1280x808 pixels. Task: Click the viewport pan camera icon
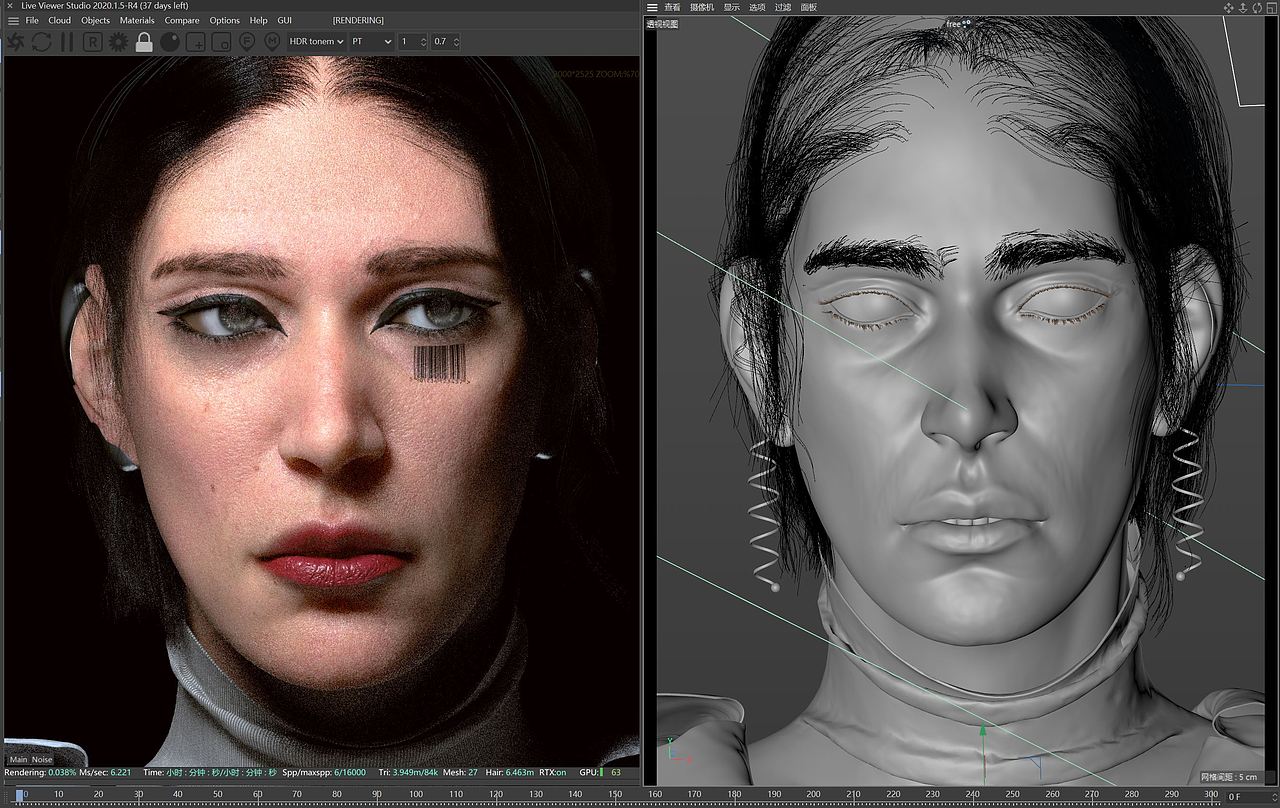[1229, 7]
